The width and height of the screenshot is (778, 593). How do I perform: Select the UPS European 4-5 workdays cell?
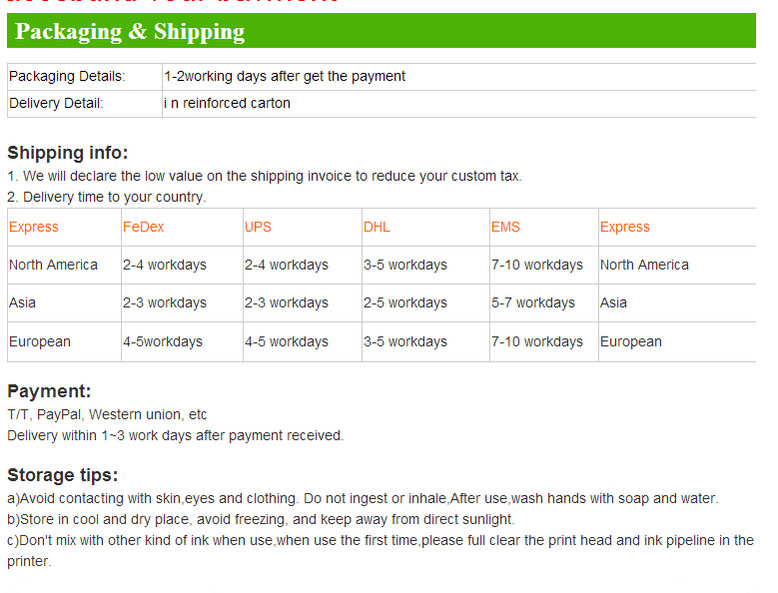[x=287, y=342]
